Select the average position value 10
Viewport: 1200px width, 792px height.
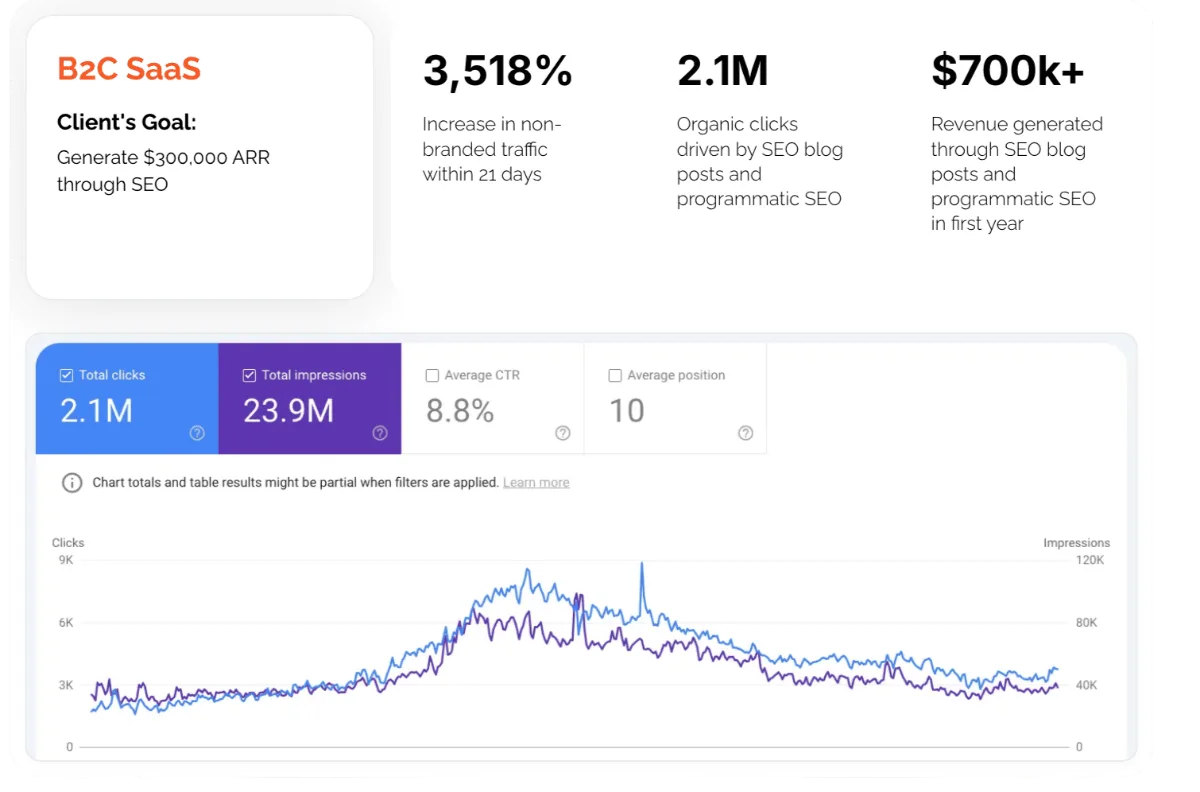tap(627, 411)
